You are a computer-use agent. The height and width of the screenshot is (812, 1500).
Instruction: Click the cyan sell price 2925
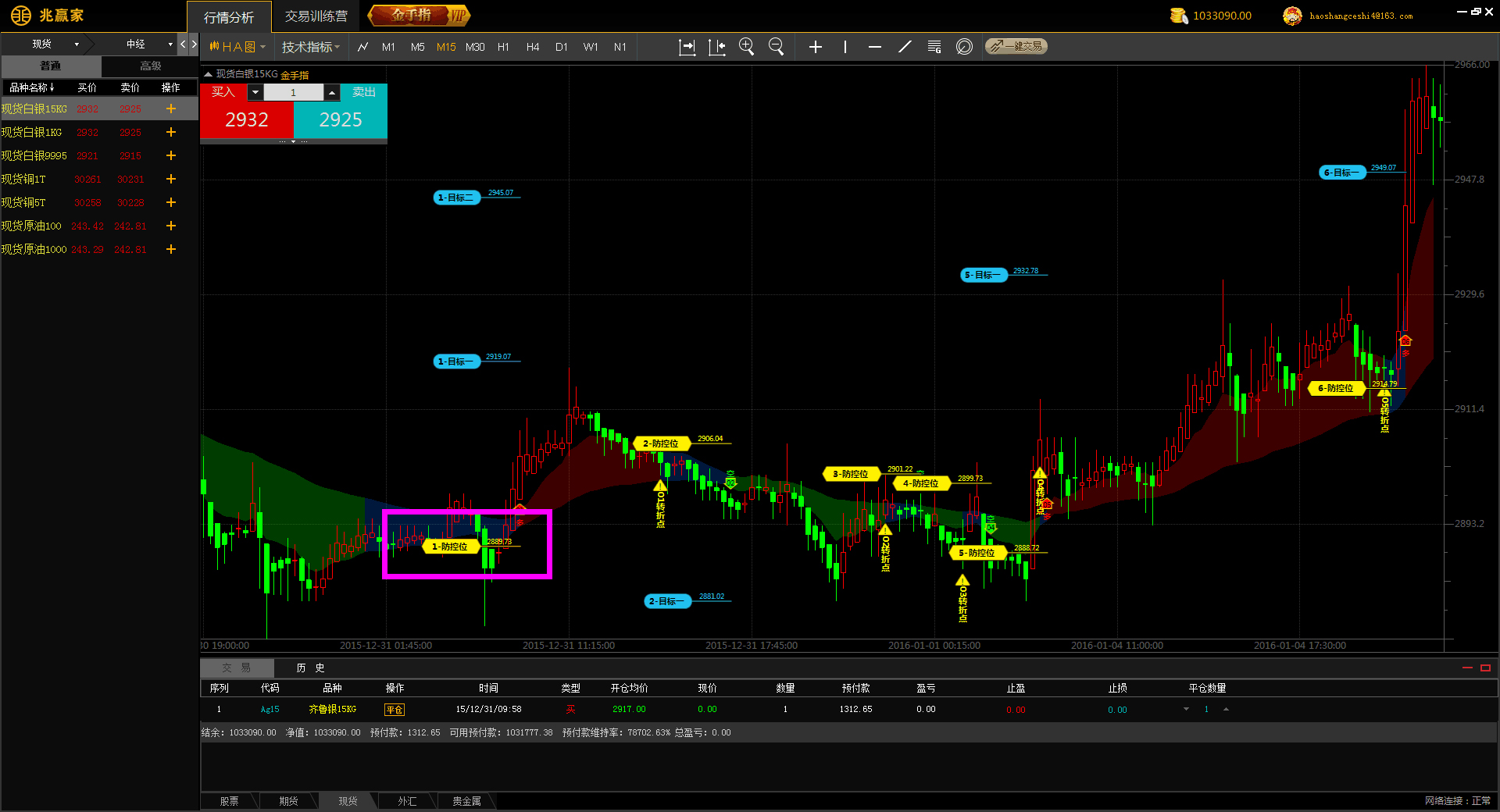point(341,119)
